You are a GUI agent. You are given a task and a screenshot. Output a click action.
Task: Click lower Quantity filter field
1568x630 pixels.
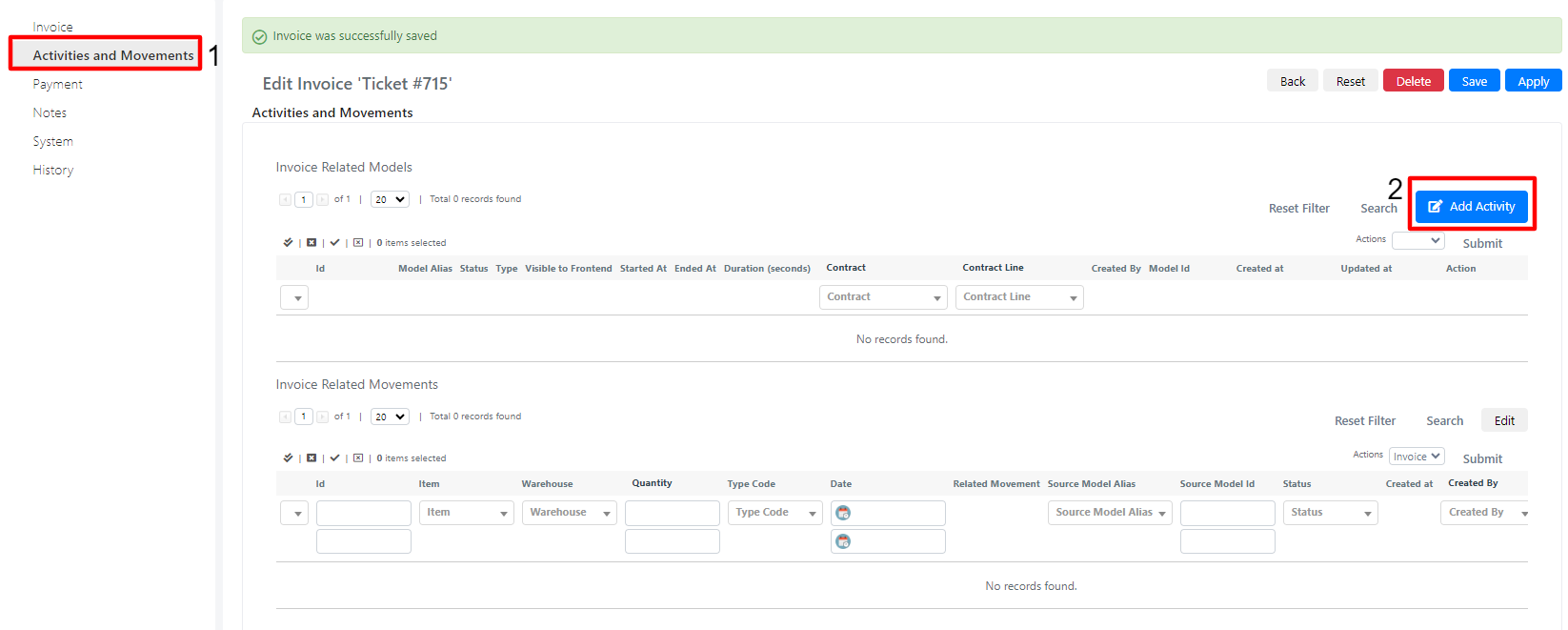[x=673, y=541]
